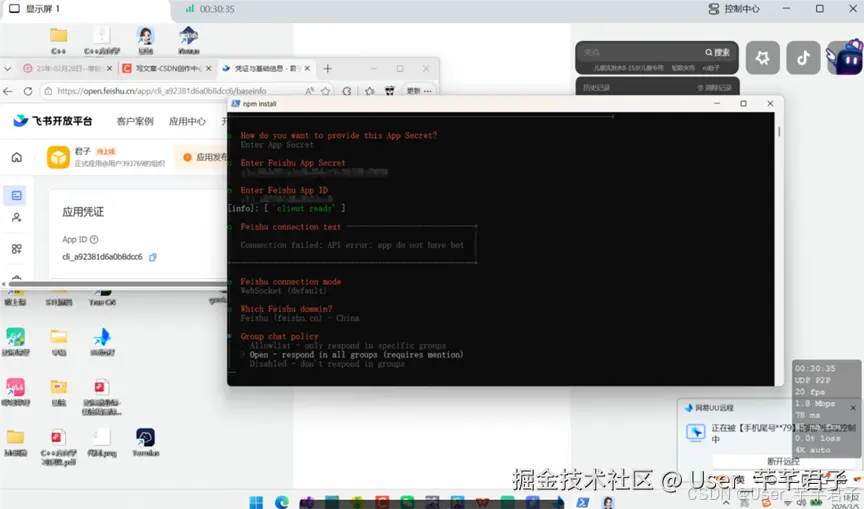Click the open.feishu.cn address bar
This screenshot has width=864, height=509.
click(187, 91)
